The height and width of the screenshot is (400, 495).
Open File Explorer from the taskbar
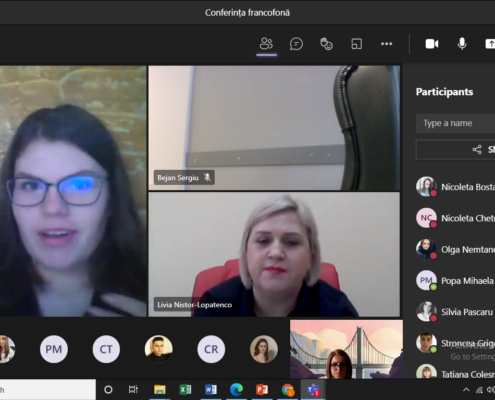point(160,389)
